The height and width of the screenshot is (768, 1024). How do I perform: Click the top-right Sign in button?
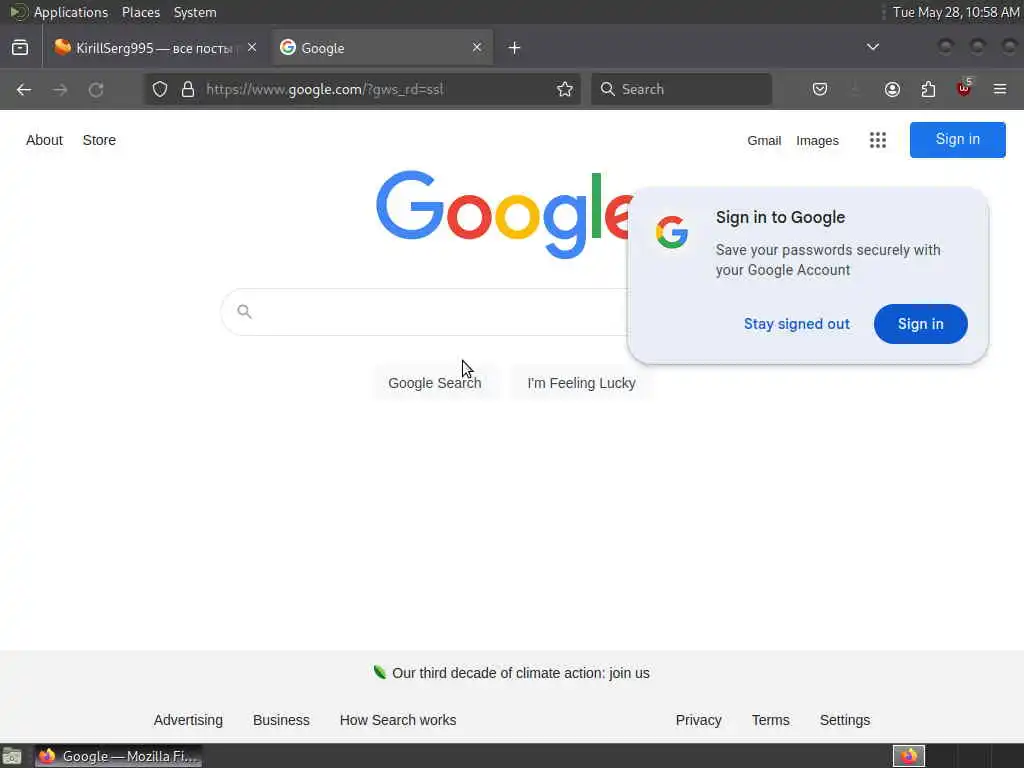[x=957, y=140]
